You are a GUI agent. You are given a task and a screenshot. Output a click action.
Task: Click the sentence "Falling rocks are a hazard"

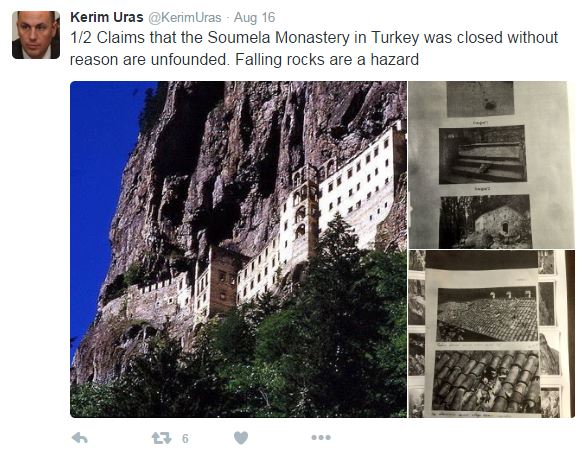coord(327,60)
